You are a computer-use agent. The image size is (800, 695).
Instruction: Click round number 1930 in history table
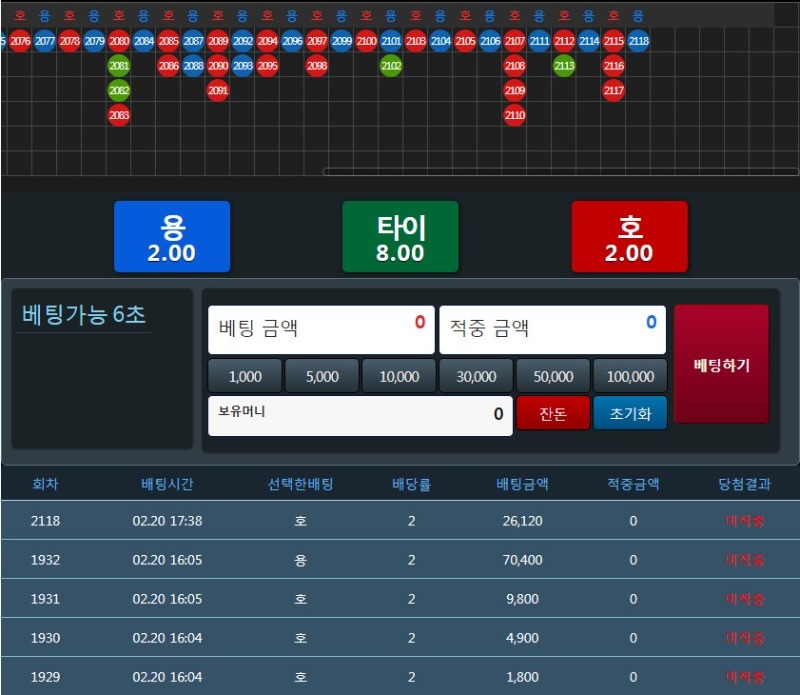click(x=45, y=638)
